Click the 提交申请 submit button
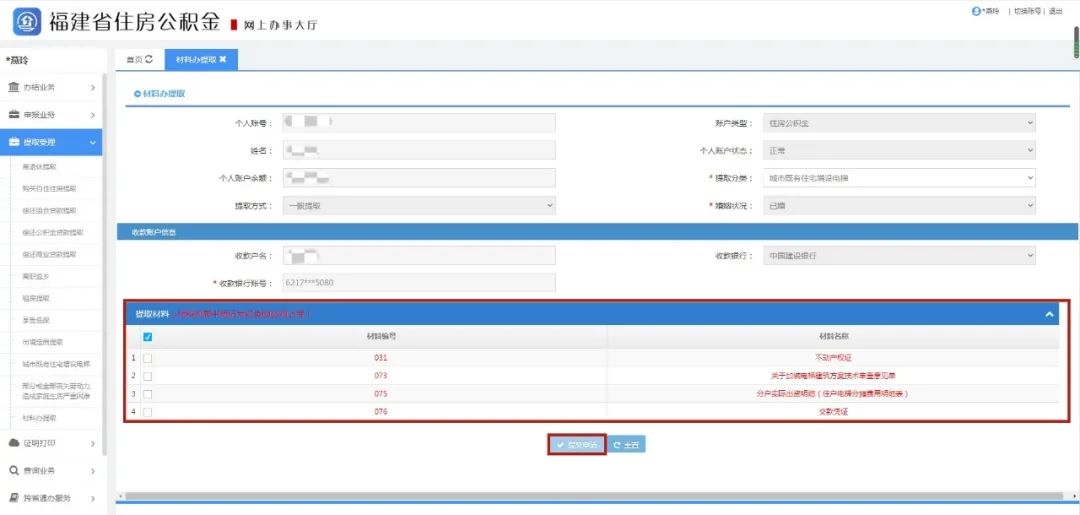This screenshot has height=515, width=1080. [x=577, y=445]
